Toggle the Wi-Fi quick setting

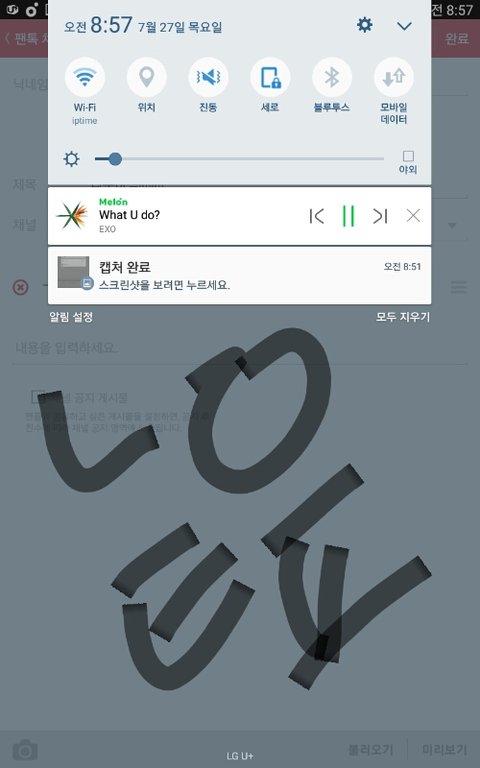click(85, 77)
